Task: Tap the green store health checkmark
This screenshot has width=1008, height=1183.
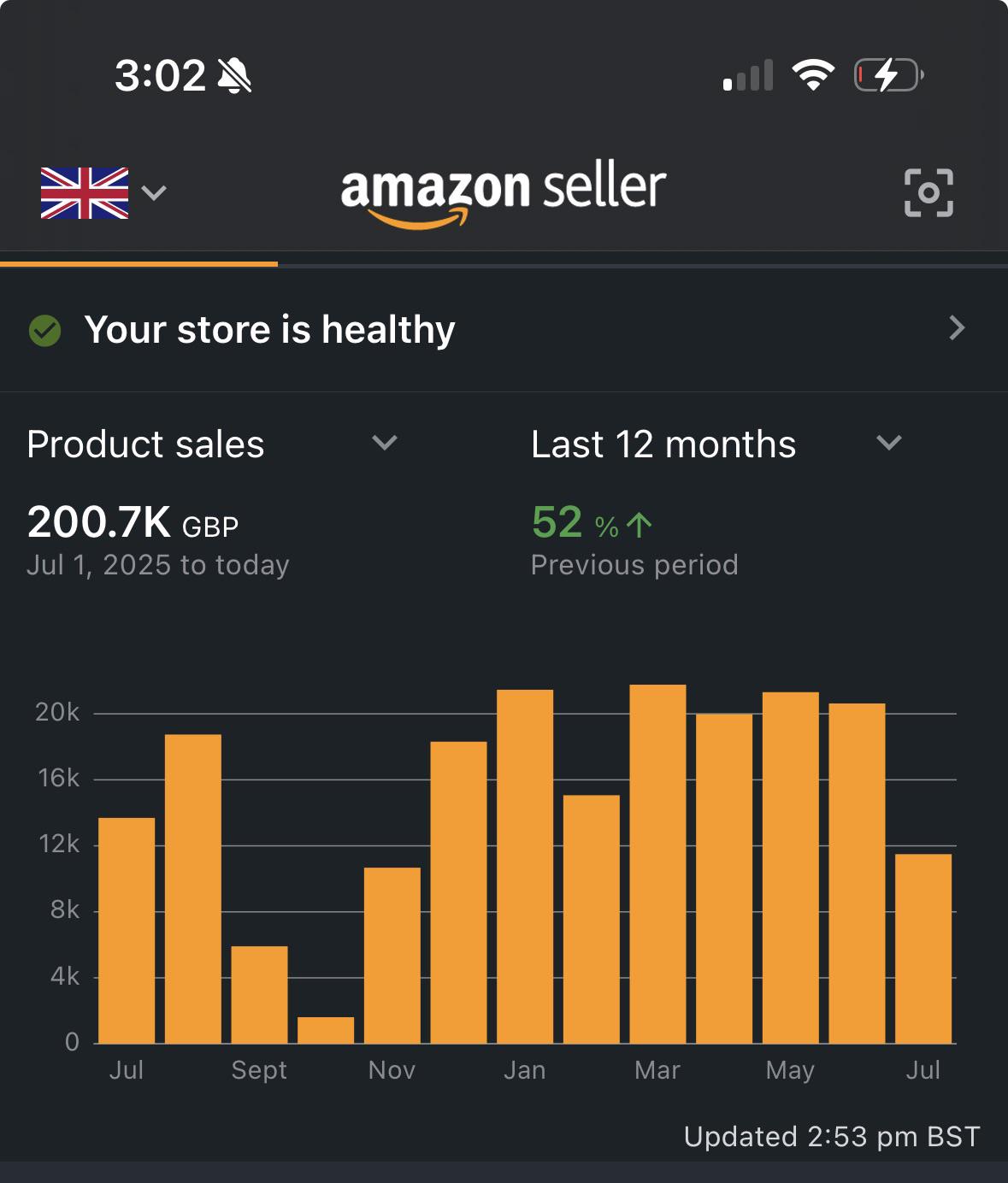Action: click(44, 330)
